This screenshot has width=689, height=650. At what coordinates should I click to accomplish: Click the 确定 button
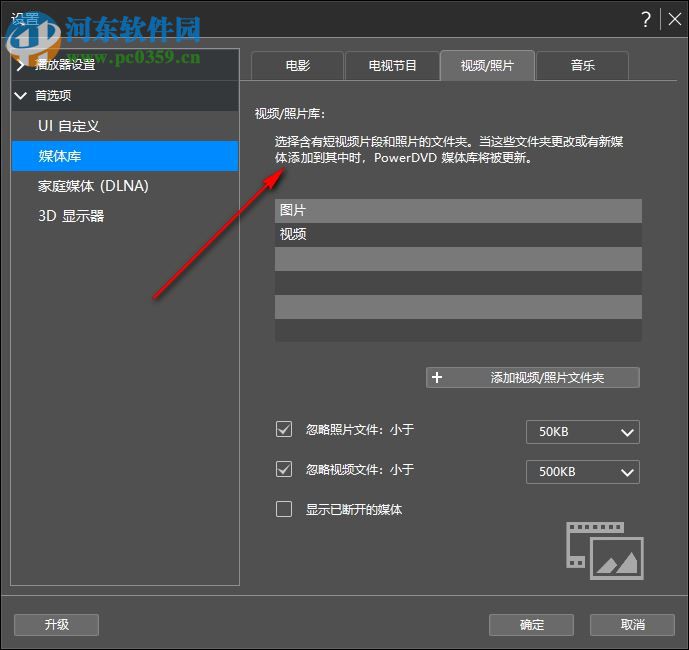point(531,625)
